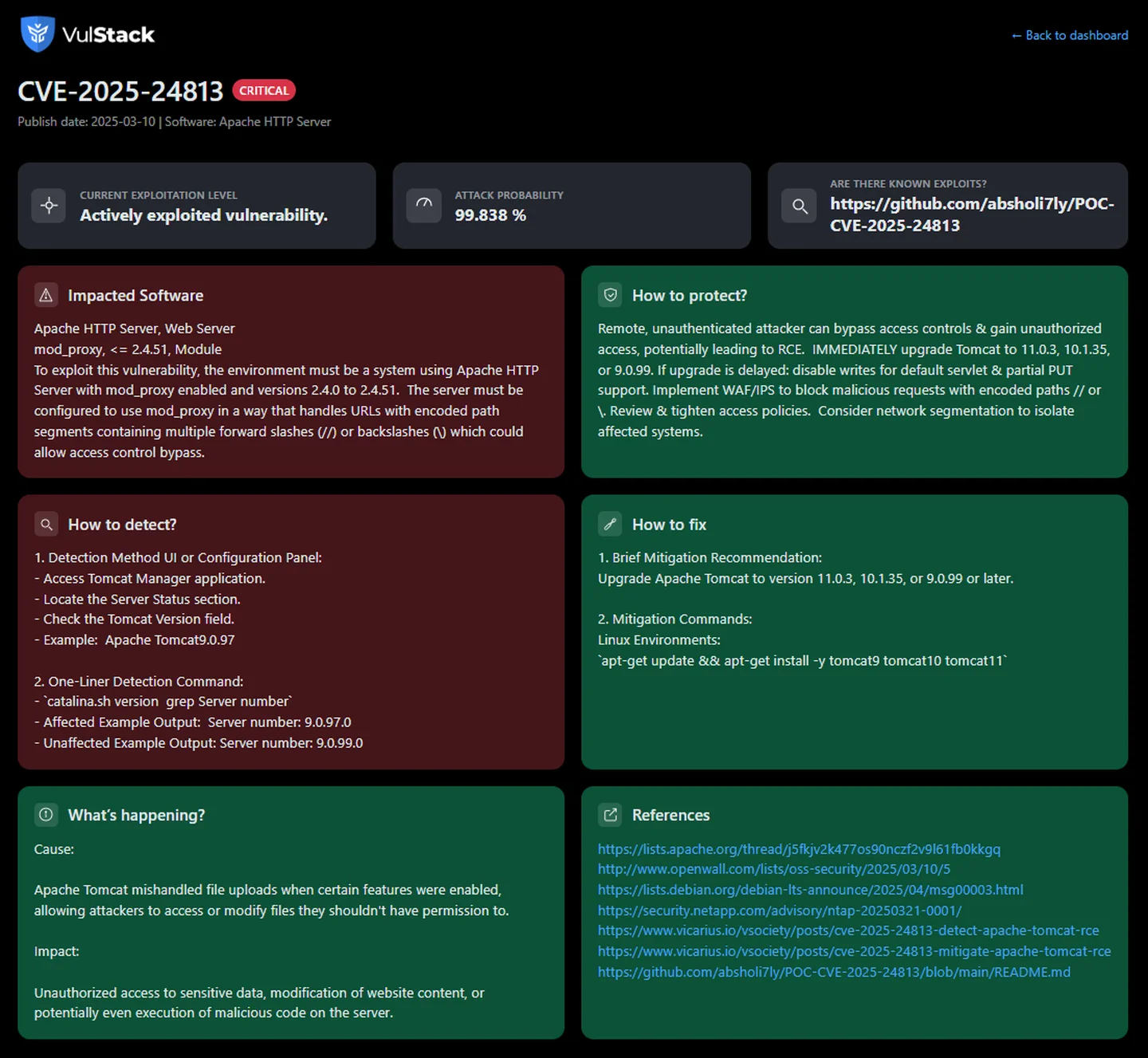Viewport: 1148px width, 1058px height.
Task: Click the 'Apache HTTP Server, Web Server' line
Action: pos(134,328)
